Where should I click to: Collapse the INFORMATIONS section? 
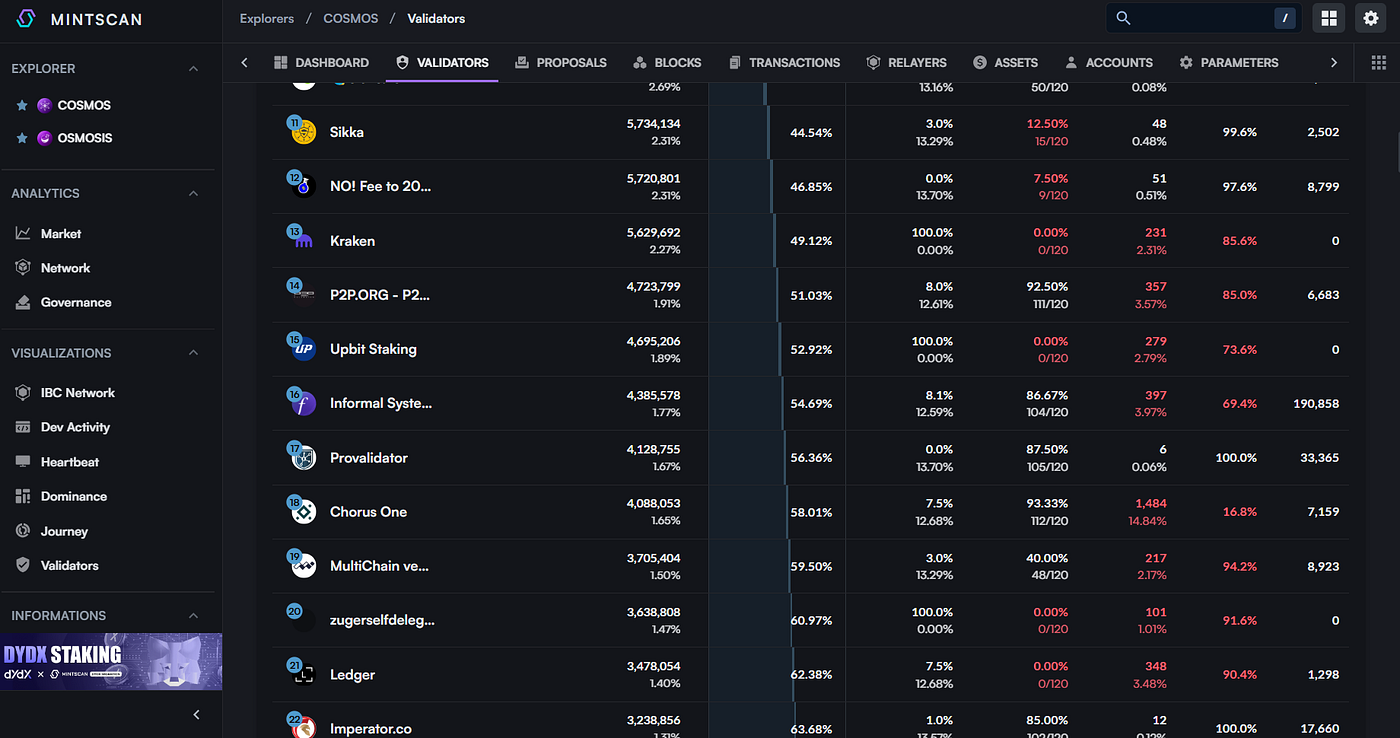193,616
